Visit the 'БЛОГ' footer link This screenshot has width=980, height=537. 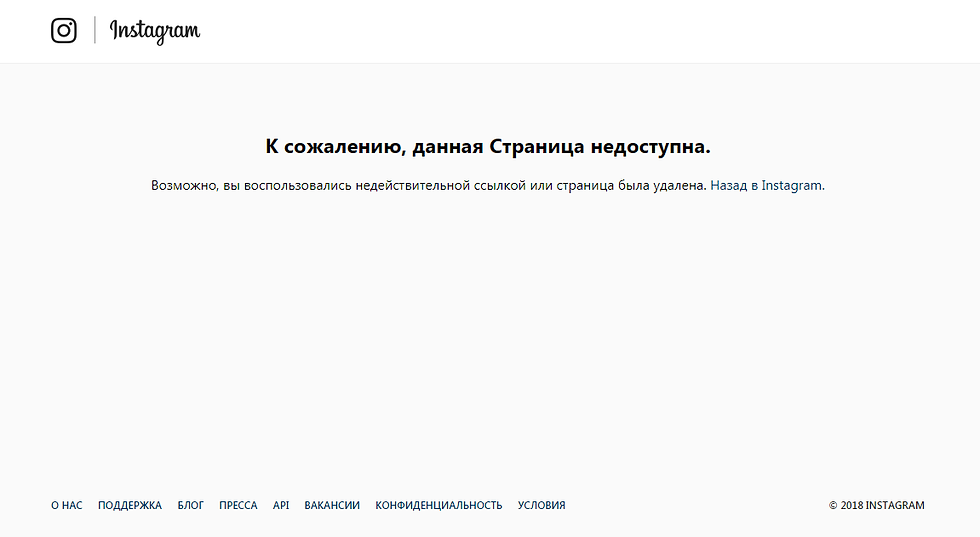click(x=191, y=505)
